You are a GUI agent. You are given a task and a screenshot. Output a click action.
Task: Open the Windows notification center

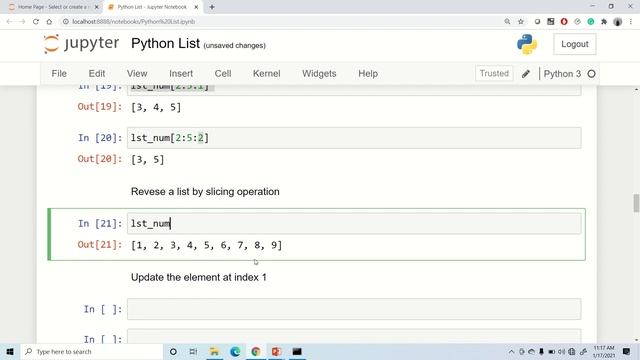point(626,351)
